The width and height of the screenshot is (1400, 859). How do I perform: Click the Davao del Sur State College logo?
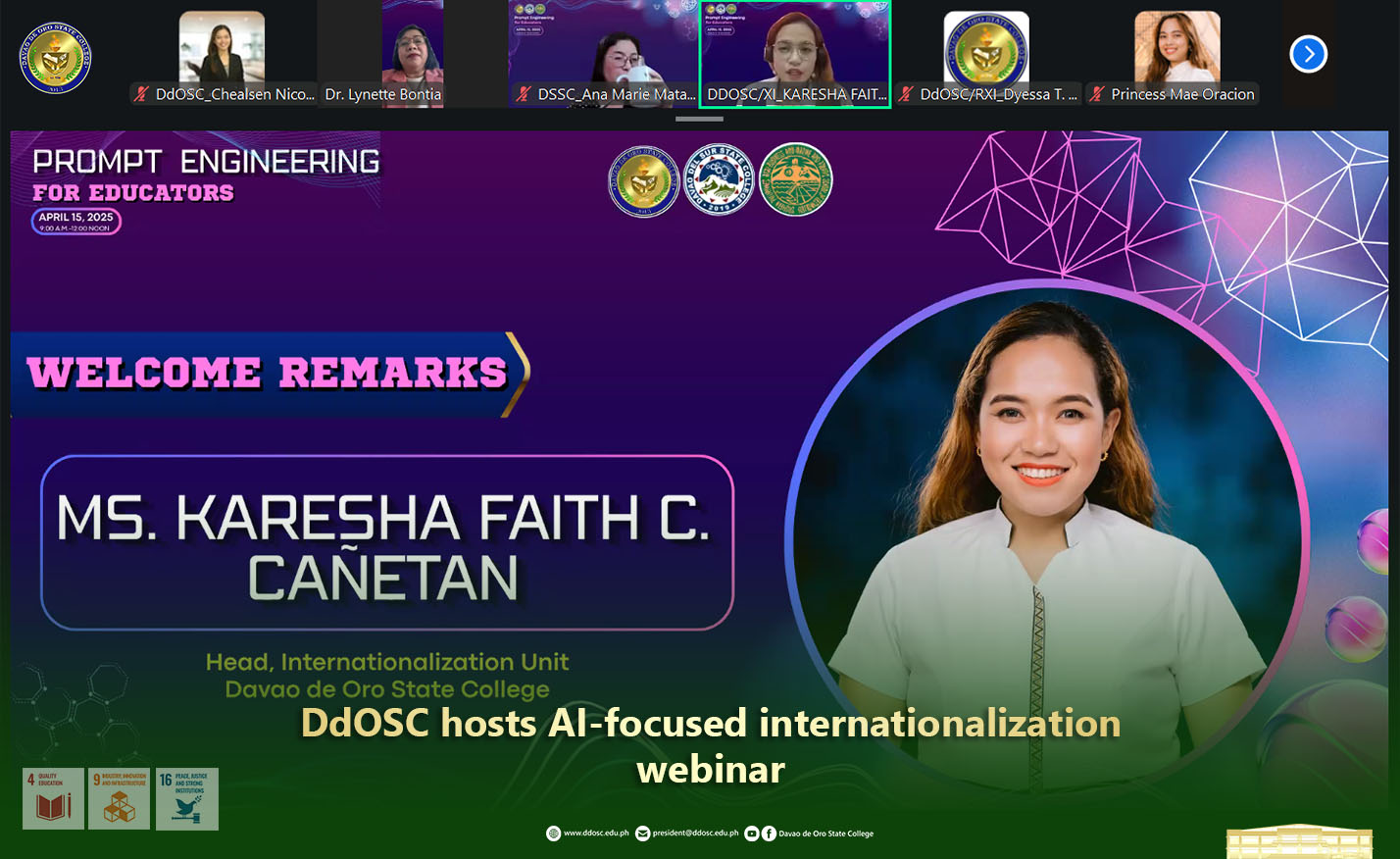(x=720, y=179)
